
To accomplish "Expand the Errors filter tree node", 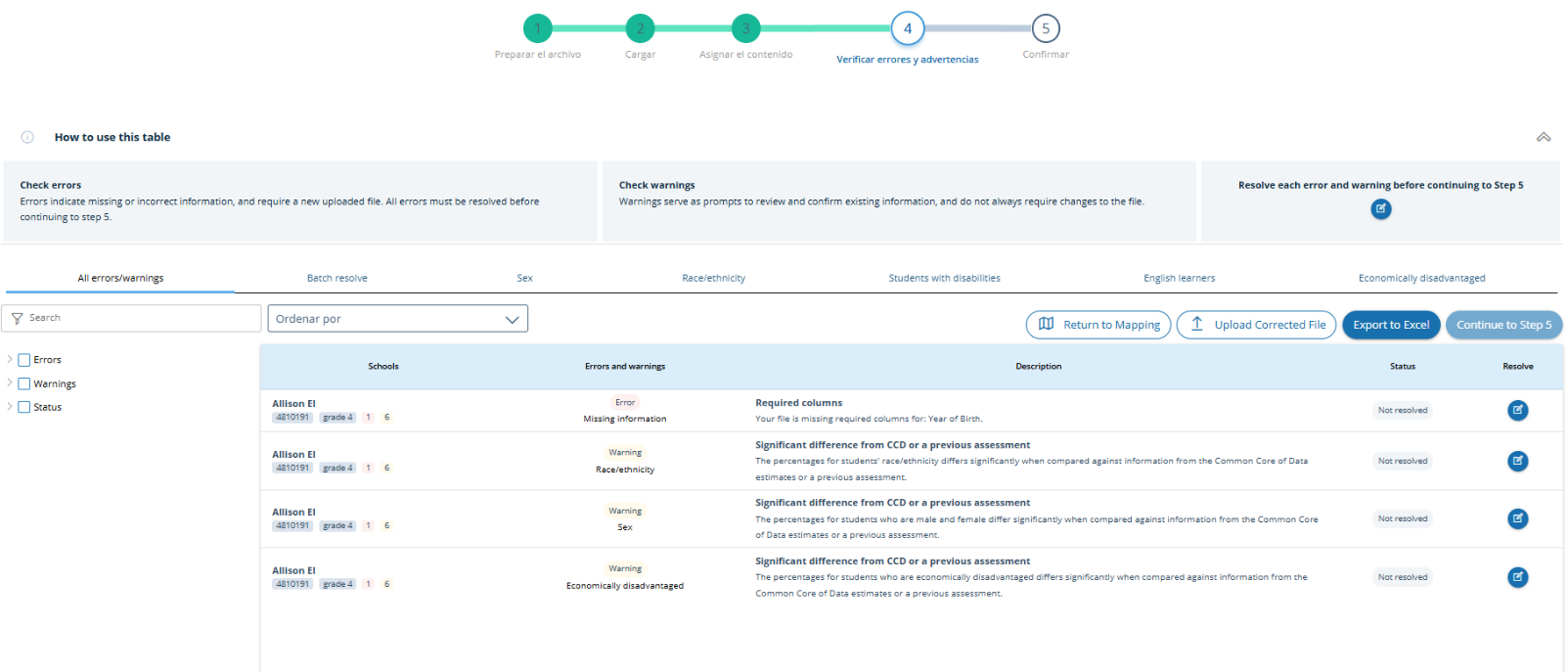I will (10, 359).
